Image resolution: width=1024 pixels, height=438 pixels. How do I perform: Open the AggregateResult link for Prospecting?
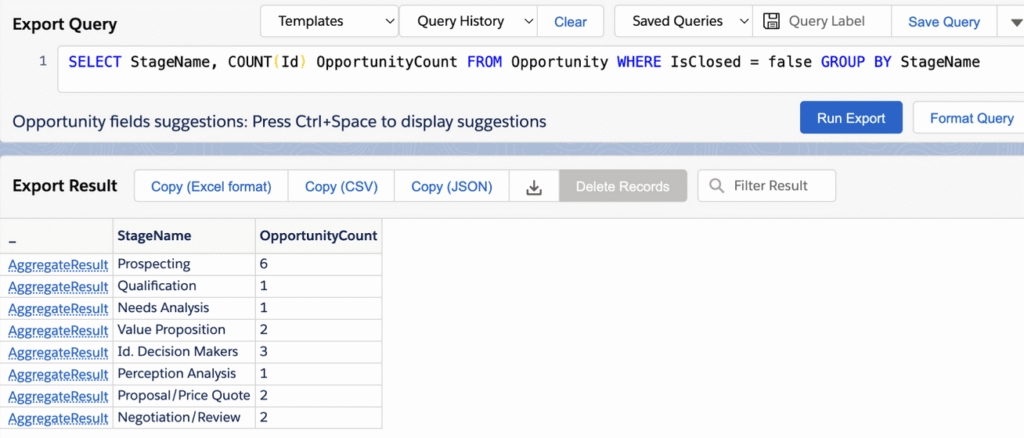pos(58,264)
